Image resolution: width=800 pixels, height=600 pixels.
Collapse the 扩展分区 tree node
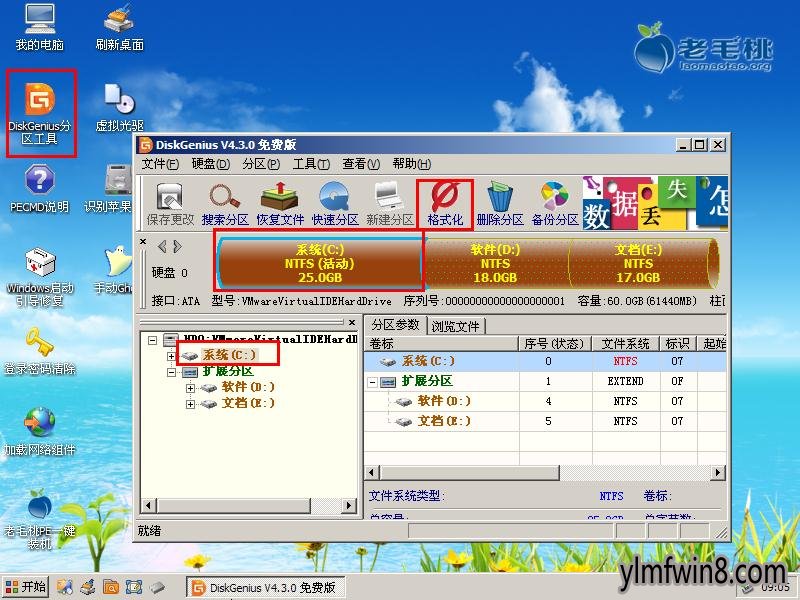point(171,372)
